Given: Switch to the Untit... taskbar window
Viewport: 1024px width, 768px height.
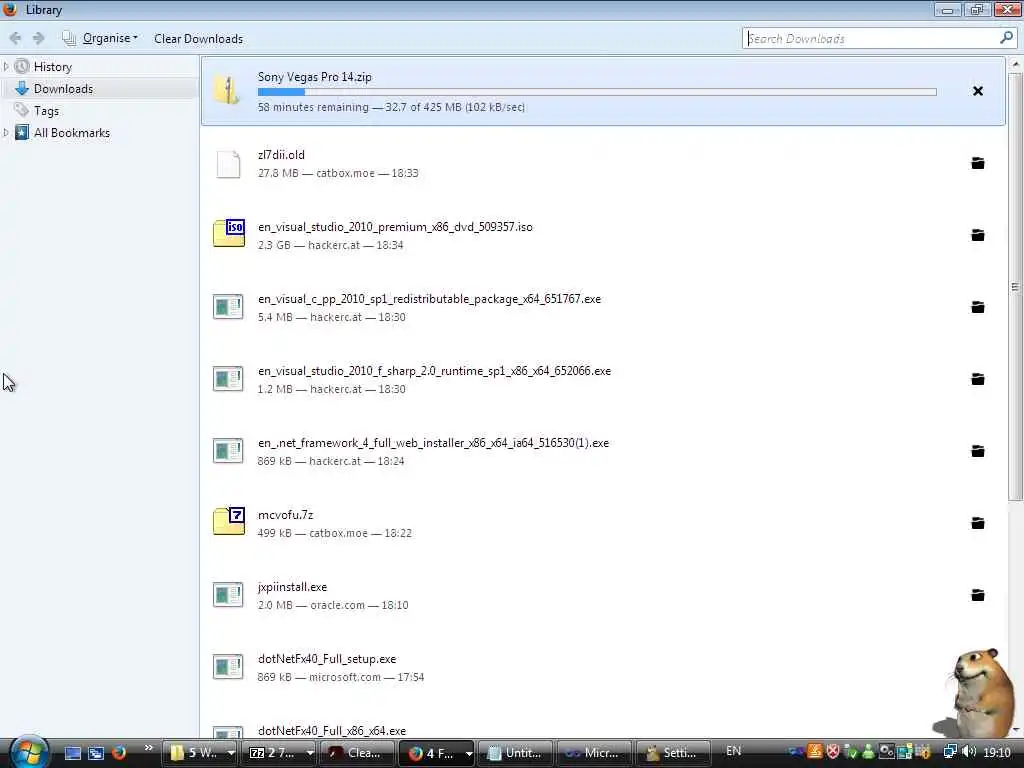Looking at the screenshot, I should click(515, 753).
